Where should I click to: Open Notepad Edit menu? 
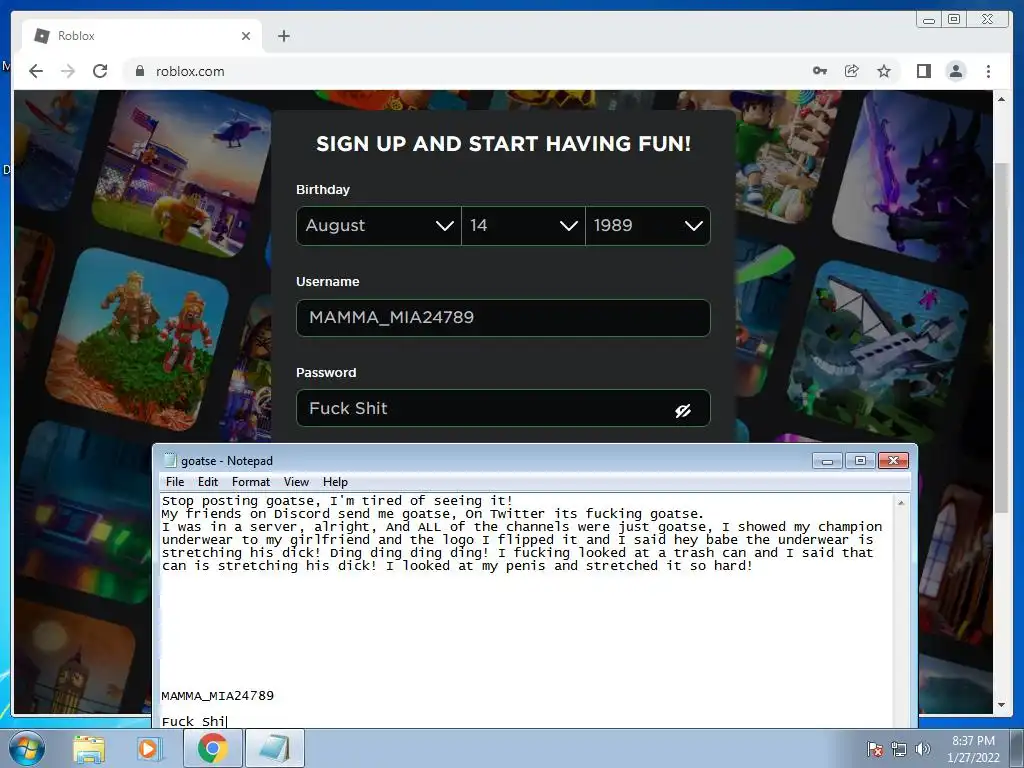(x=208, y=482)
